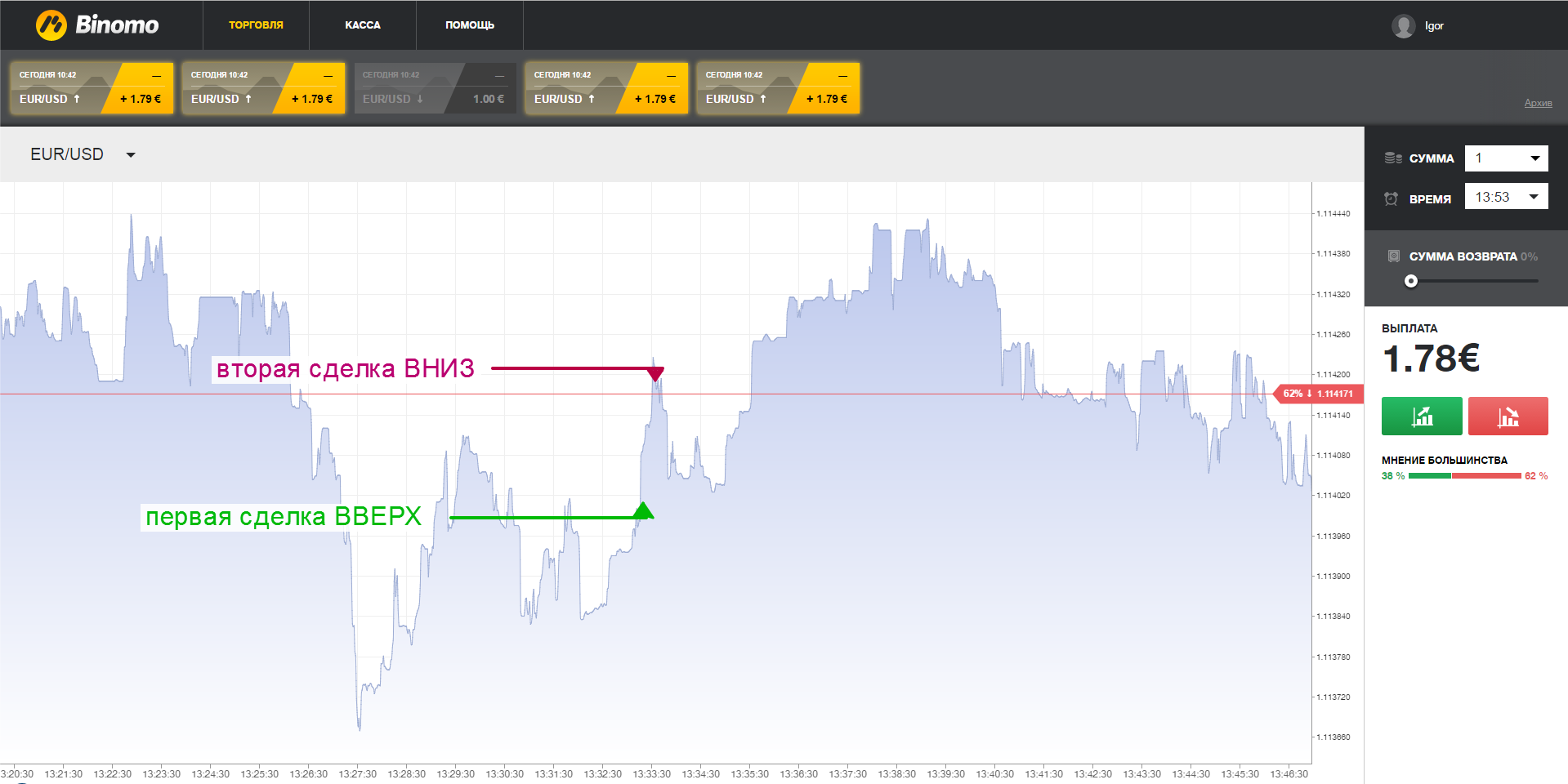Viewport: 1568px width, 784px height.
Task: Click the green up-trade button
Action: pos(1422,416)
